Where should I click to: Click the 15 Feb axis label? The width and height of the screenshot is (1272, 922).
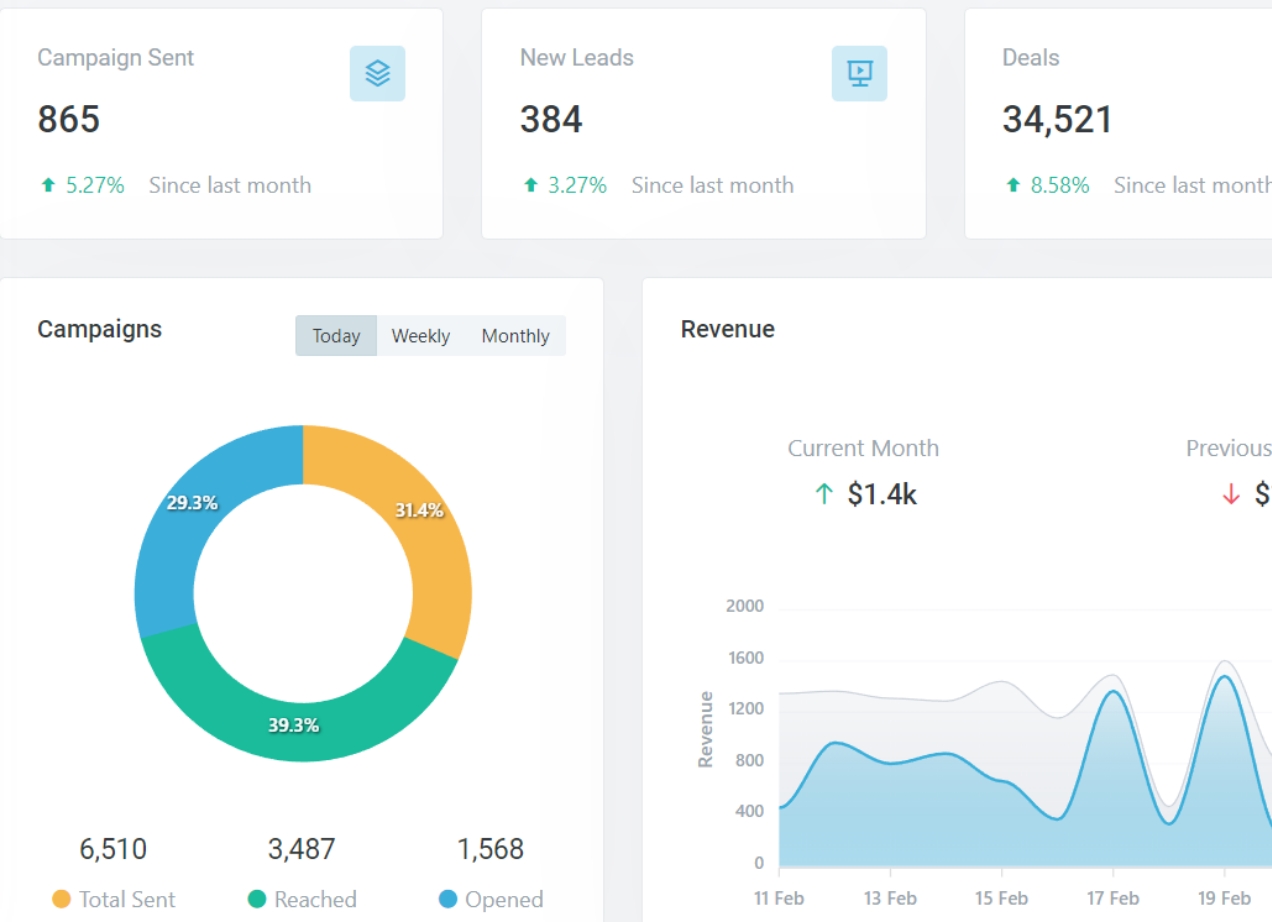click(1001, 898)
